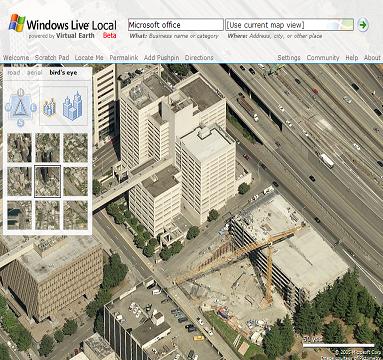Click Locate Me in the toolbar

point(89,58)
